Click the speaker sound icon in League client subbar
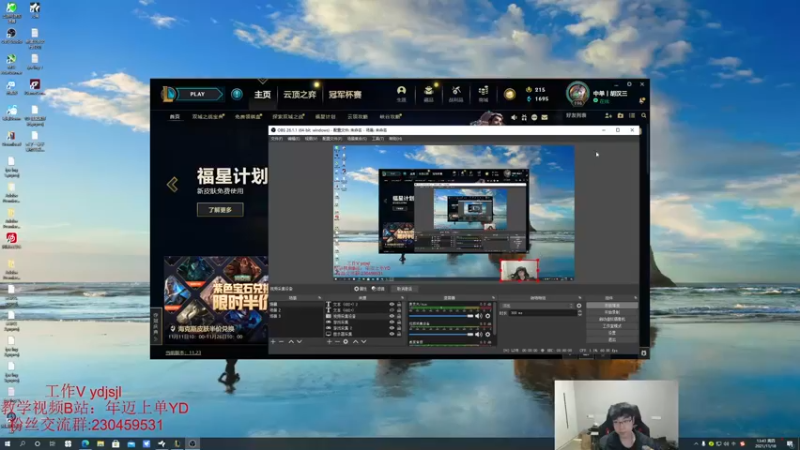Image resolution: width=800 pixels, height=450 pixels. tap(514, 117)
